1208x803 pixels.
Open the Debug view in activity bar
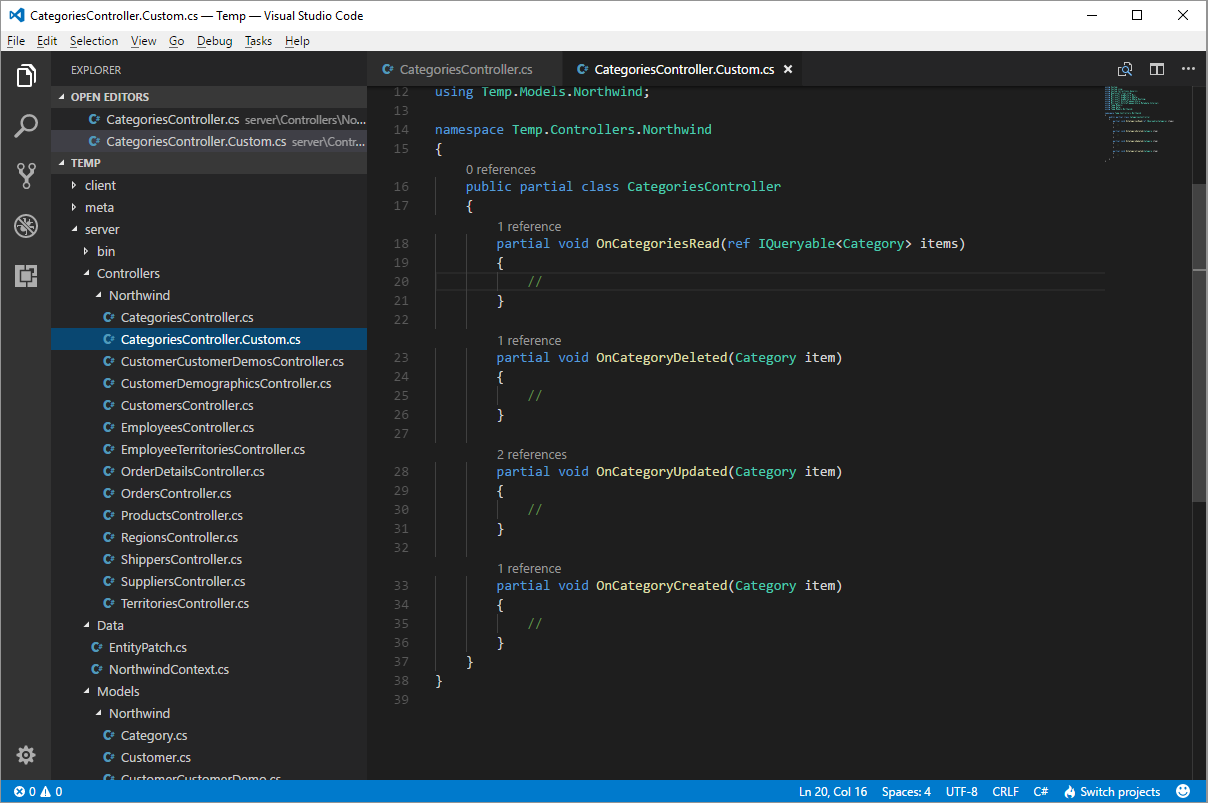click(x=26, y=226)
